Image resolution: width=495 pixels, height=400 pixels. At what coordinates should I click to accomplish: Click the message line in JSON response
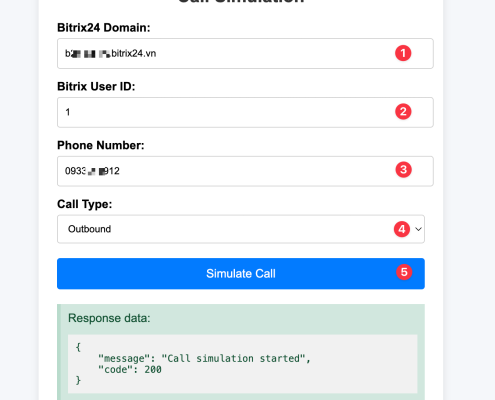(204, 358)
